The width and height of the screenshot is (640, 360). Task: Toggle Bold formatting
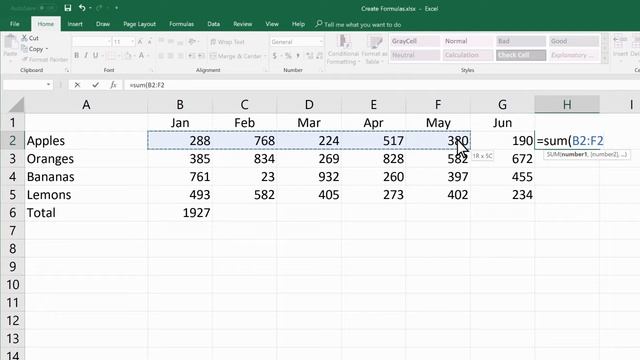click(76, 56)
